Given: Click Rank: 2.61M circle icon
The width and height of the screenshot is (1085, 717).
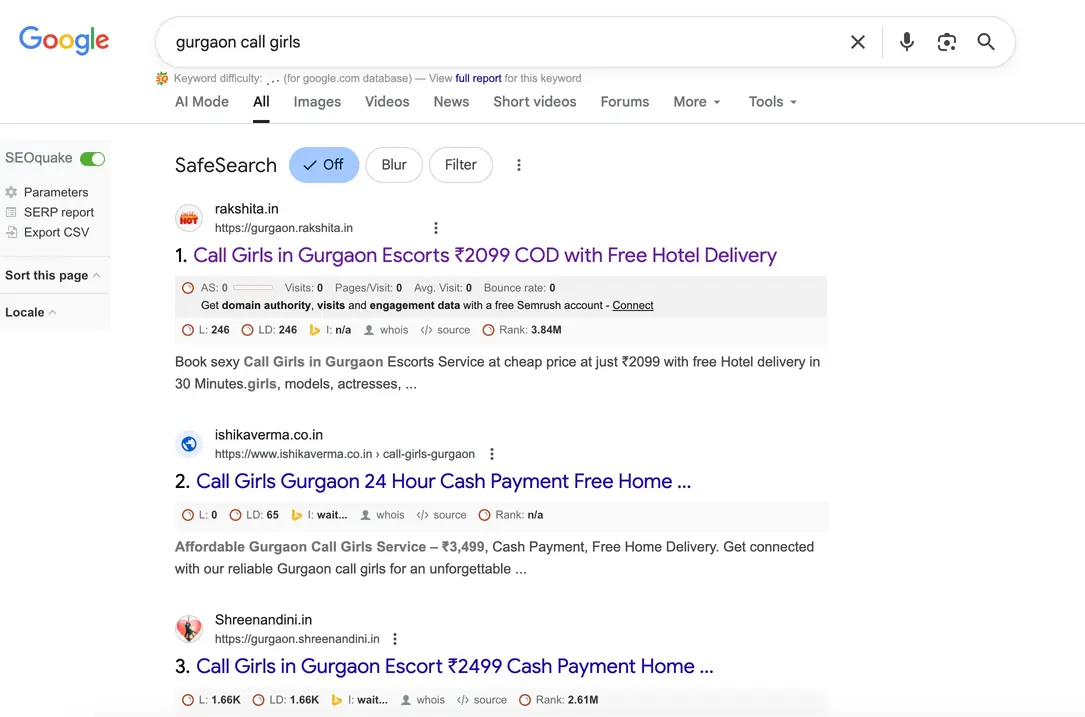Looking at the screenshot, I should click(525, 700).
